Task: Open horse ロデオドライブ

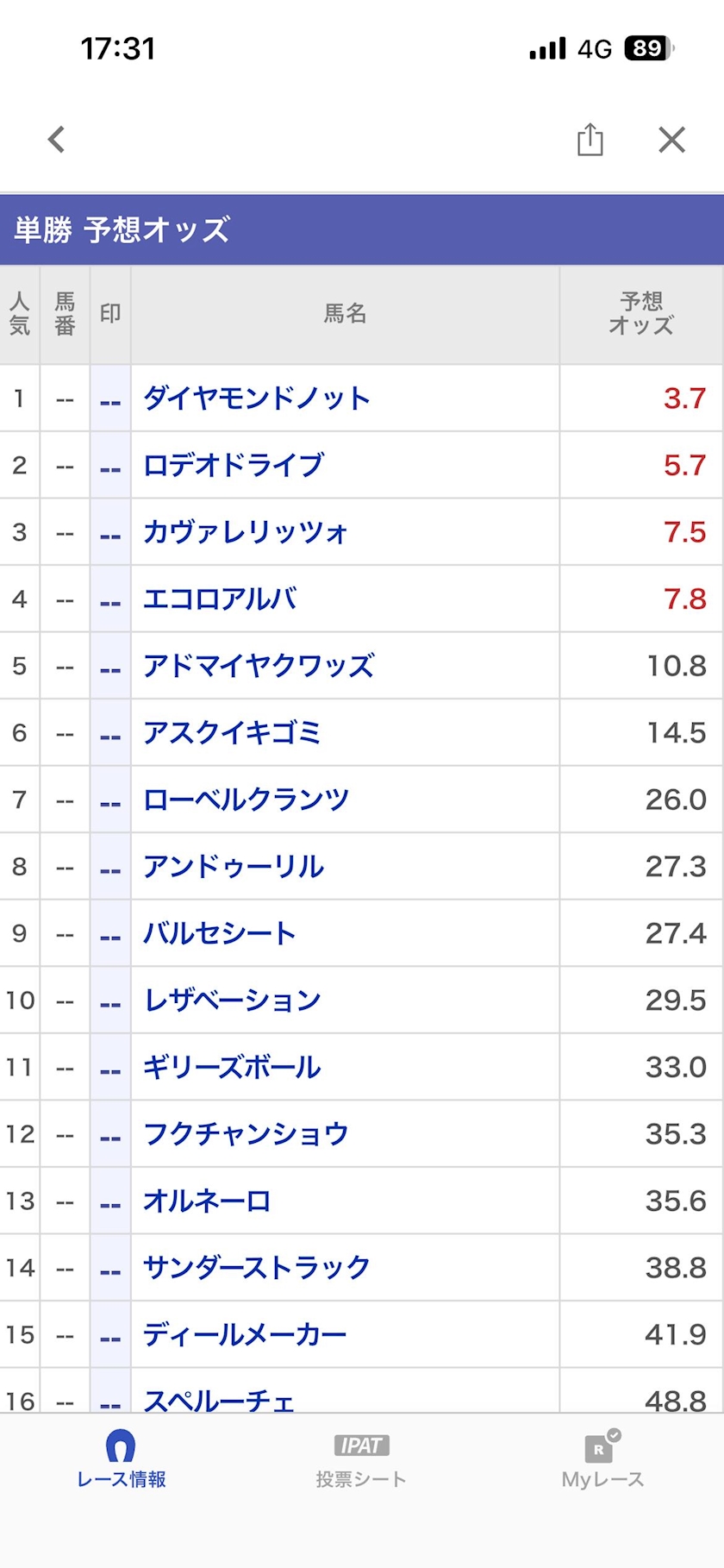Action: pos(234,465)
